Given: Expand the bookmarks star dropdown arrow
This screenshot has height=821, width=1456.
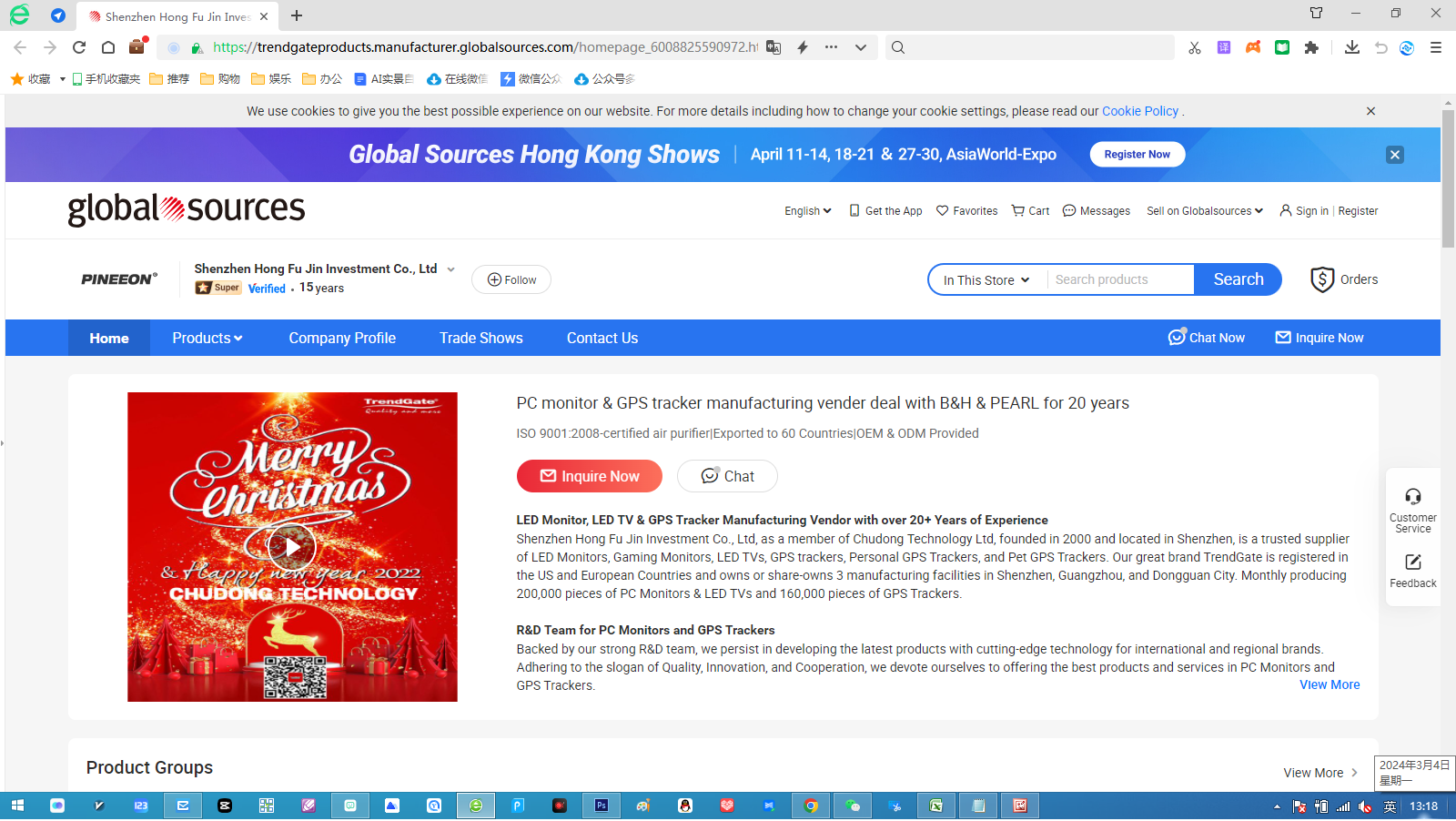Looking at the screenshot, I should 62,79.
